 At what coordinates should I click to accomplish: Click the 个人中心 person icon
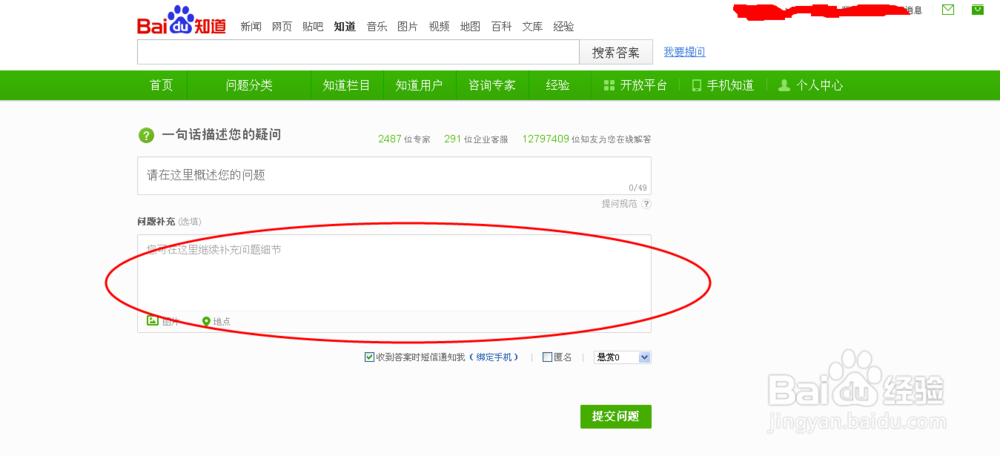tap(784, 85)
